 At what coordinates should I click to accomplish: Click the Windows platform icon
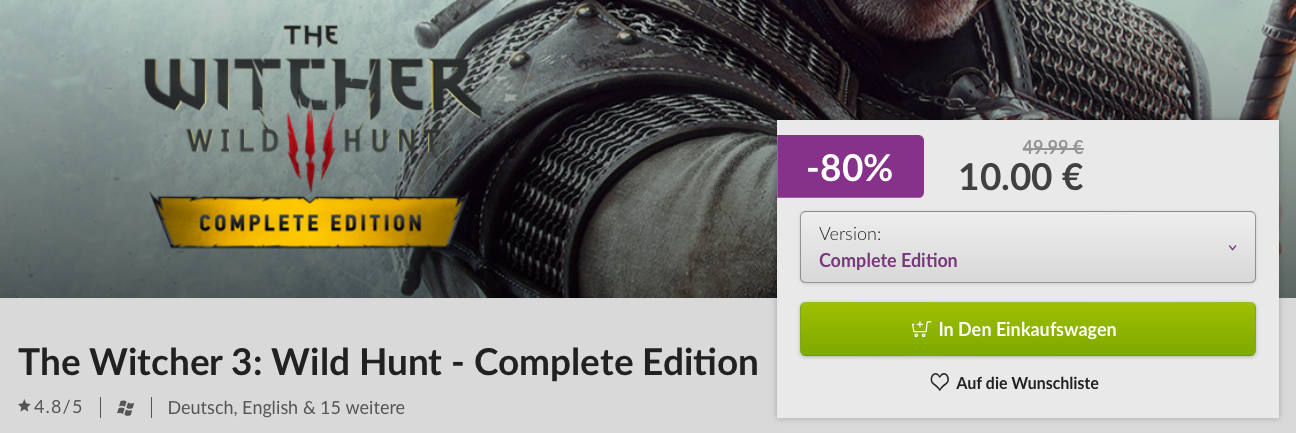(x=126, y=408)
